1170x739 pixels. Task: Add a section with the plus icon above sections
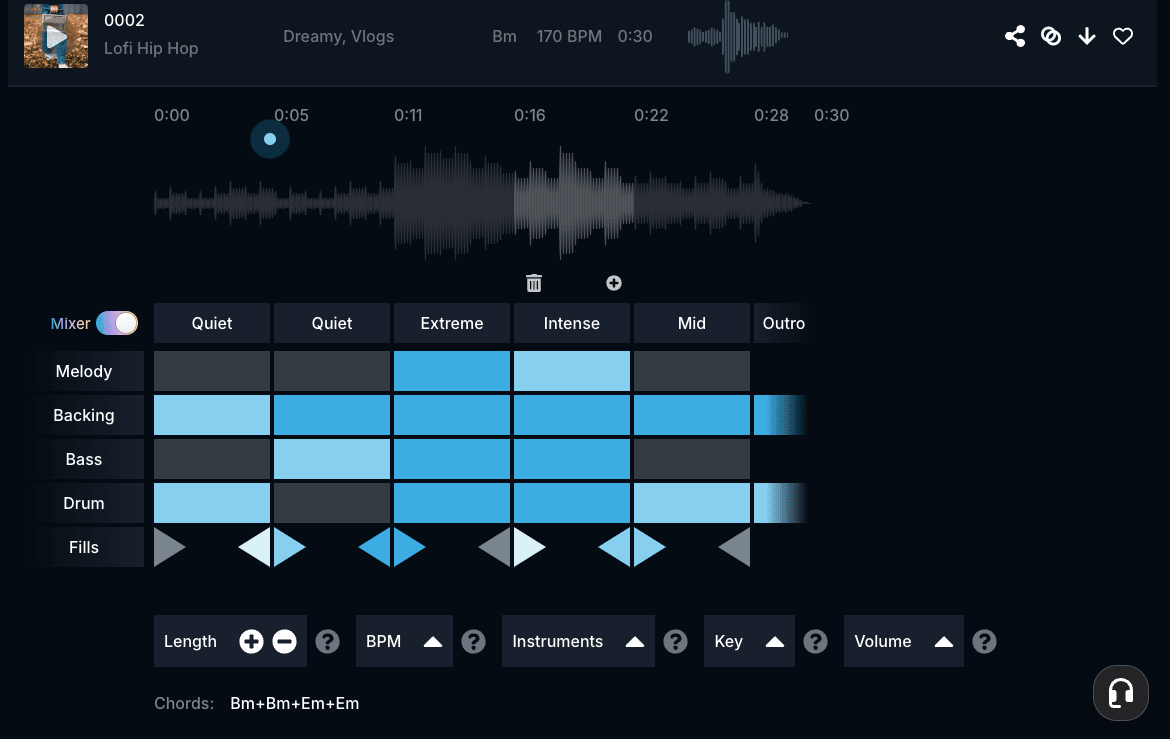click(613, 283)
